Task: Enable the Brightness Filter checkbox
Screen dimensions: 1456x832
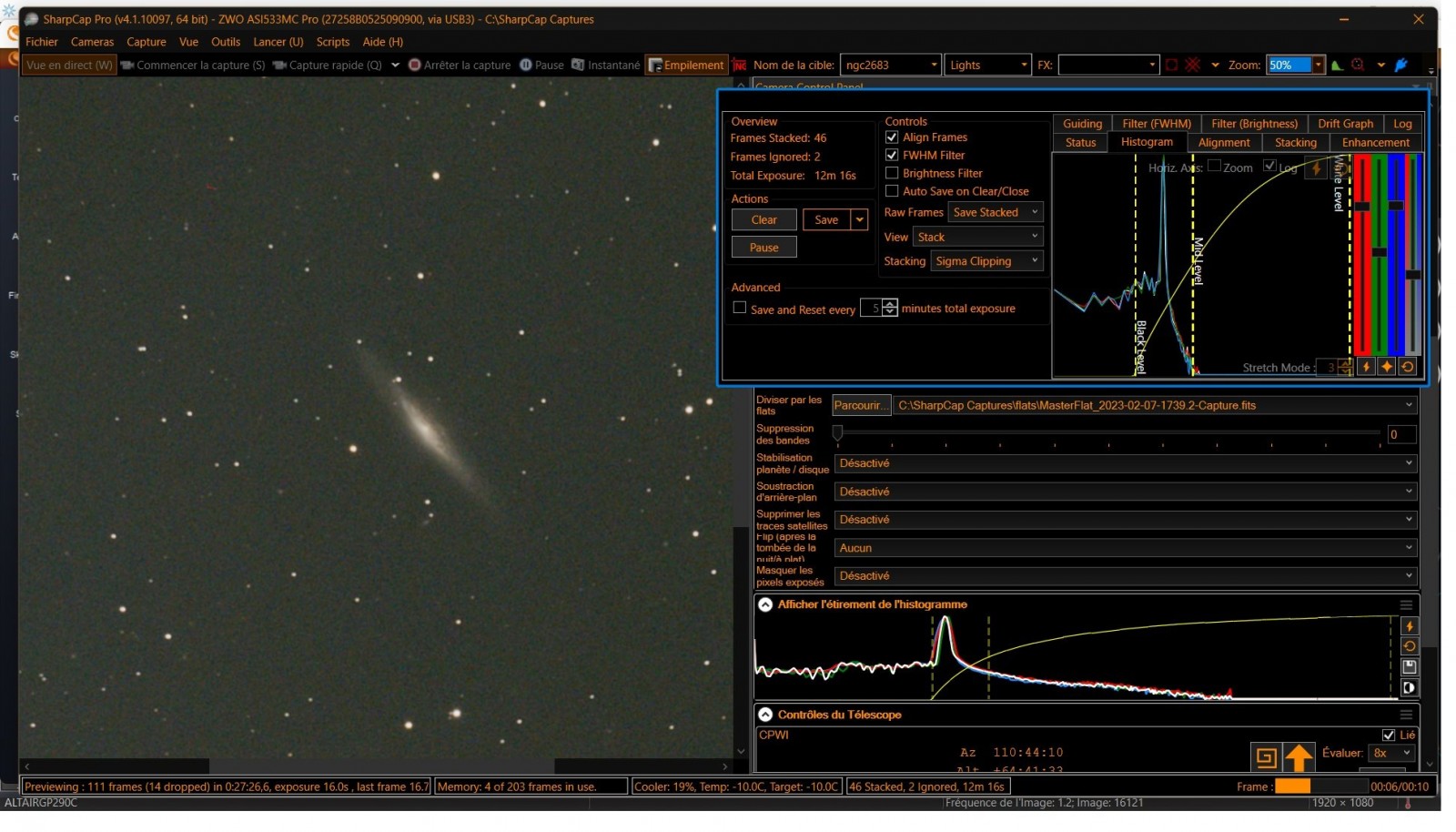Action: pos(892,173)
